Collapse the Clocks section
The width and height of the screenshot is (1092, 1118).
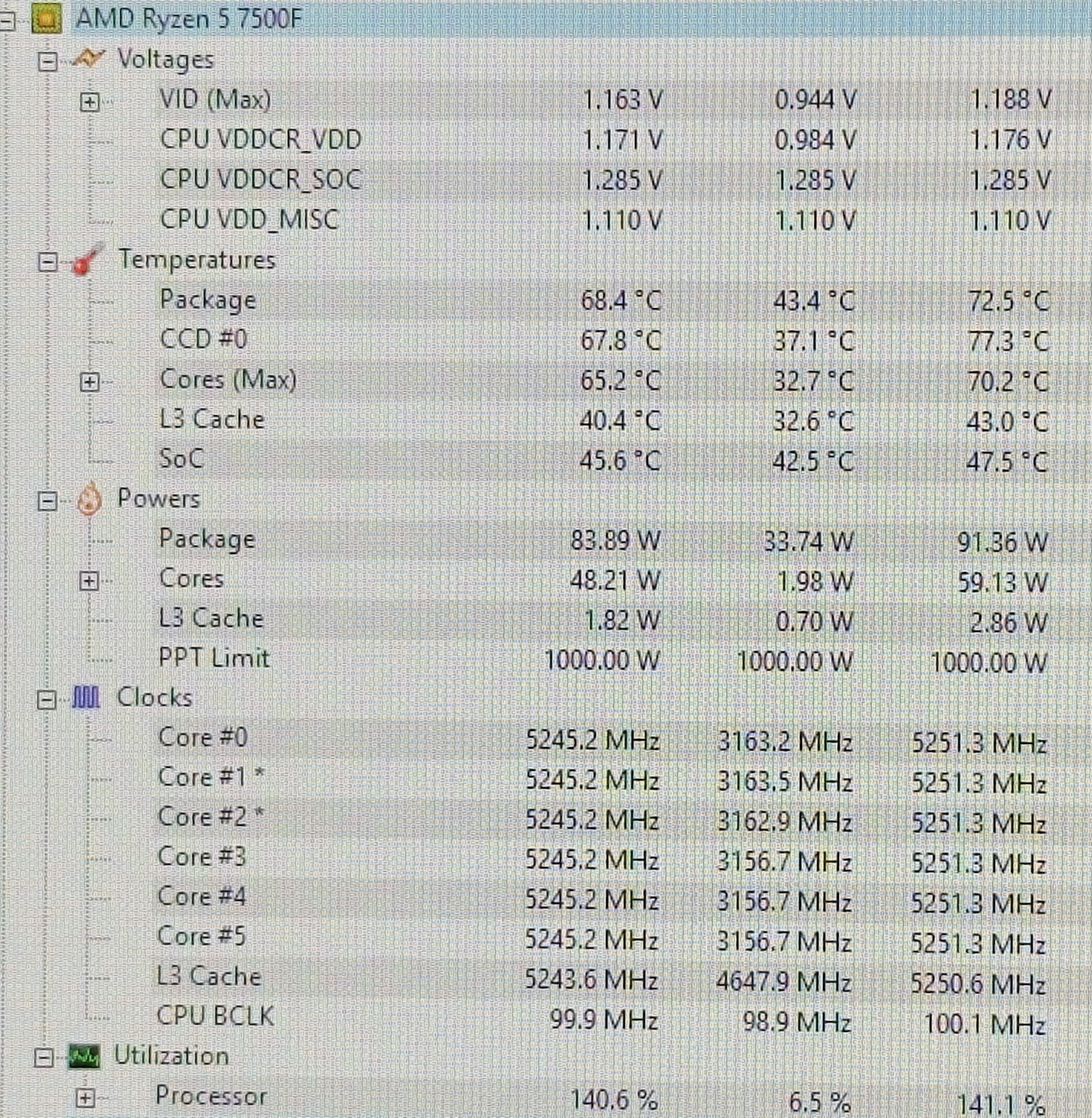46,700
